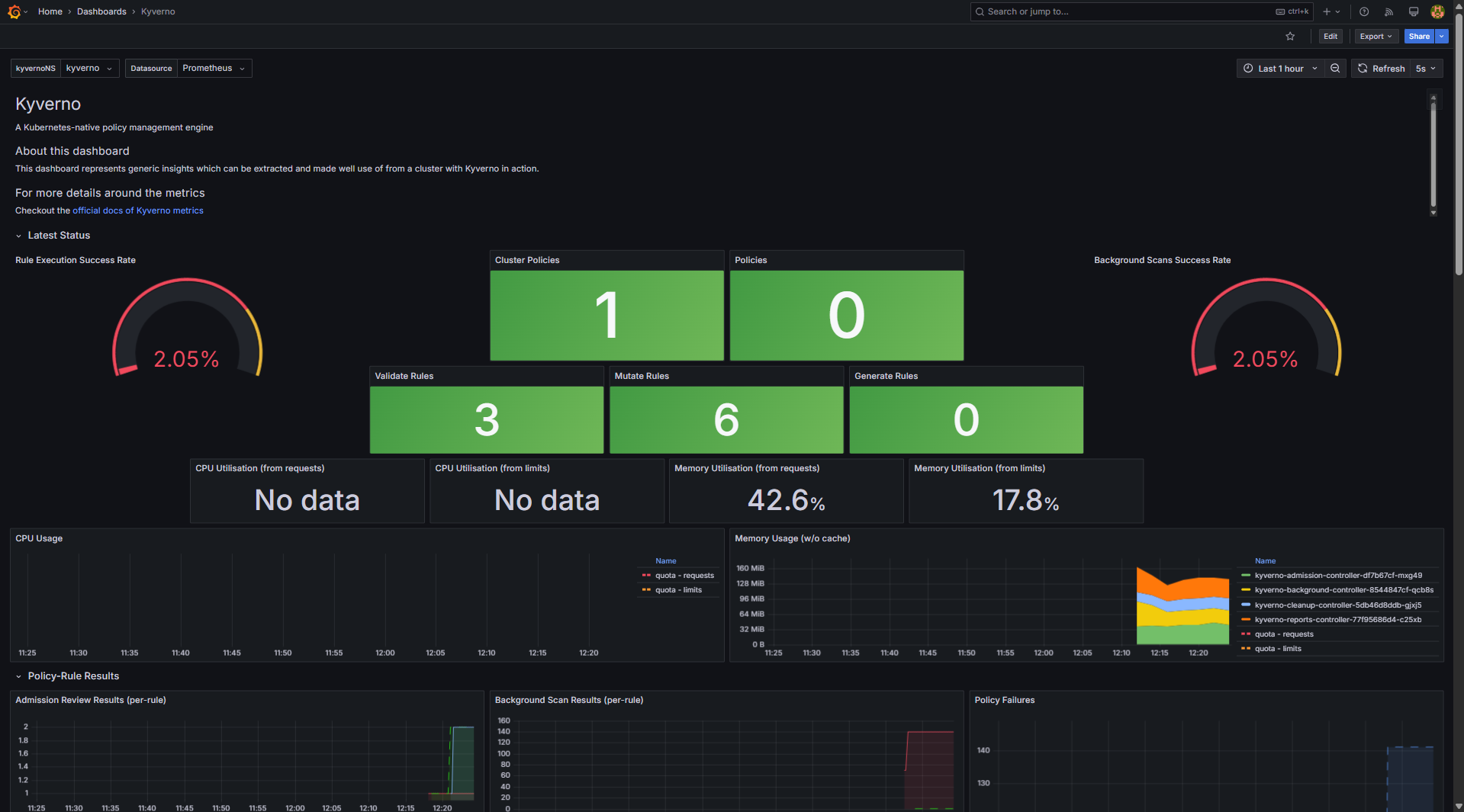This screenshot has width=1464, height=812.
Task: Select the Kyverno breadcrumb item
Action: point(158,11)
